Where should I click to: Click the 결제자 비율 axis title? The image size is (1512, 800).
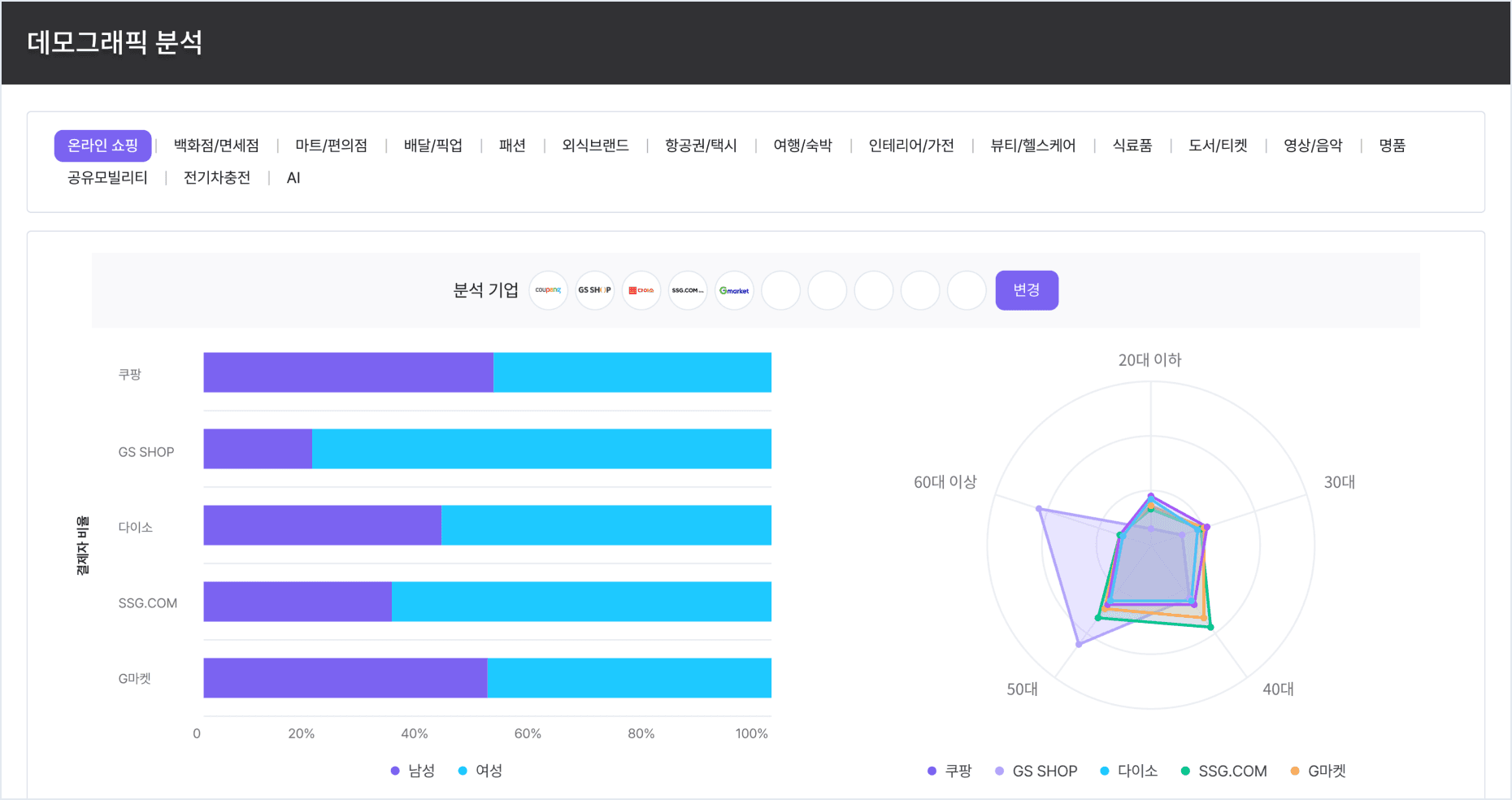82,546
